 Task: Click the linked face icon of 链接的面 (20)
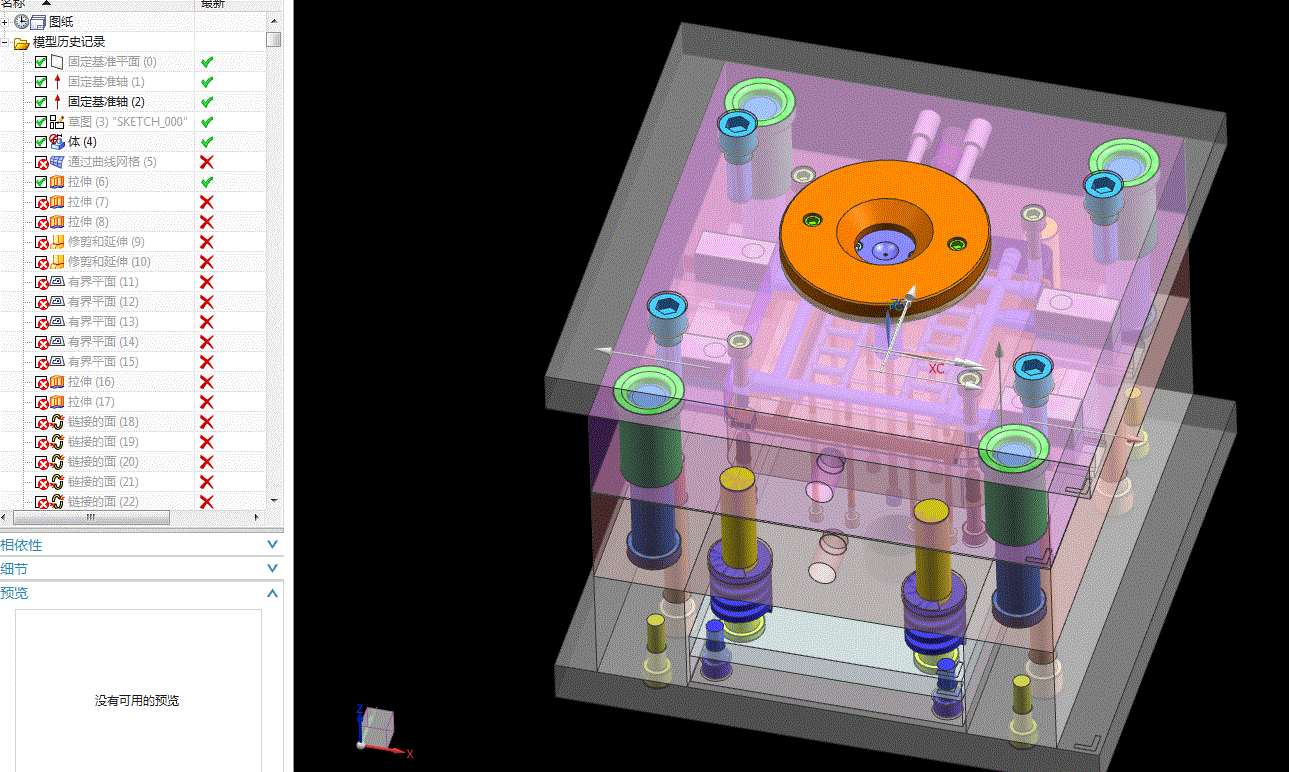(57, 462)
